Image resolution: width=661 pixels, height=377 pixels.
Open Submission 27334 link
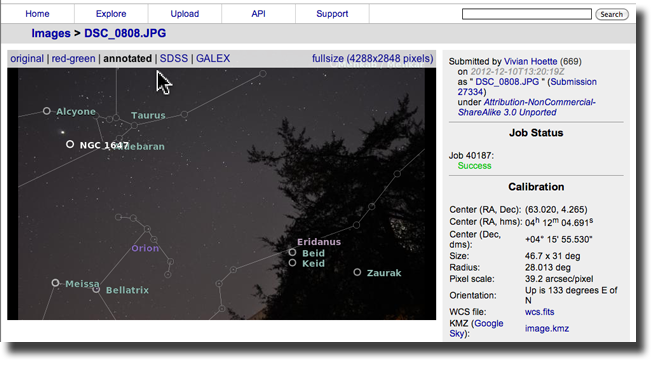pos(527,87)
